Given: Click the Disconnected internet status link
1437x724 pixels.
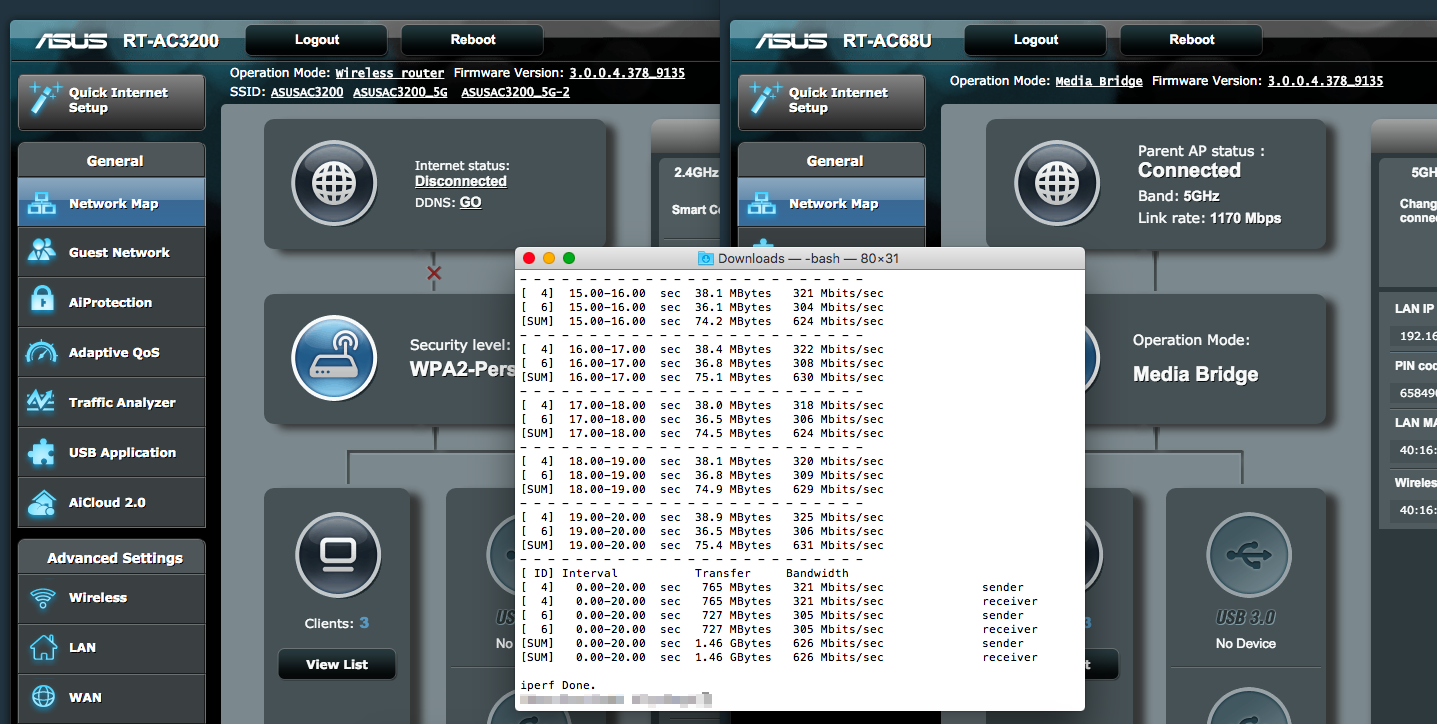Looking at the screenshot, I should pos(461,181).
